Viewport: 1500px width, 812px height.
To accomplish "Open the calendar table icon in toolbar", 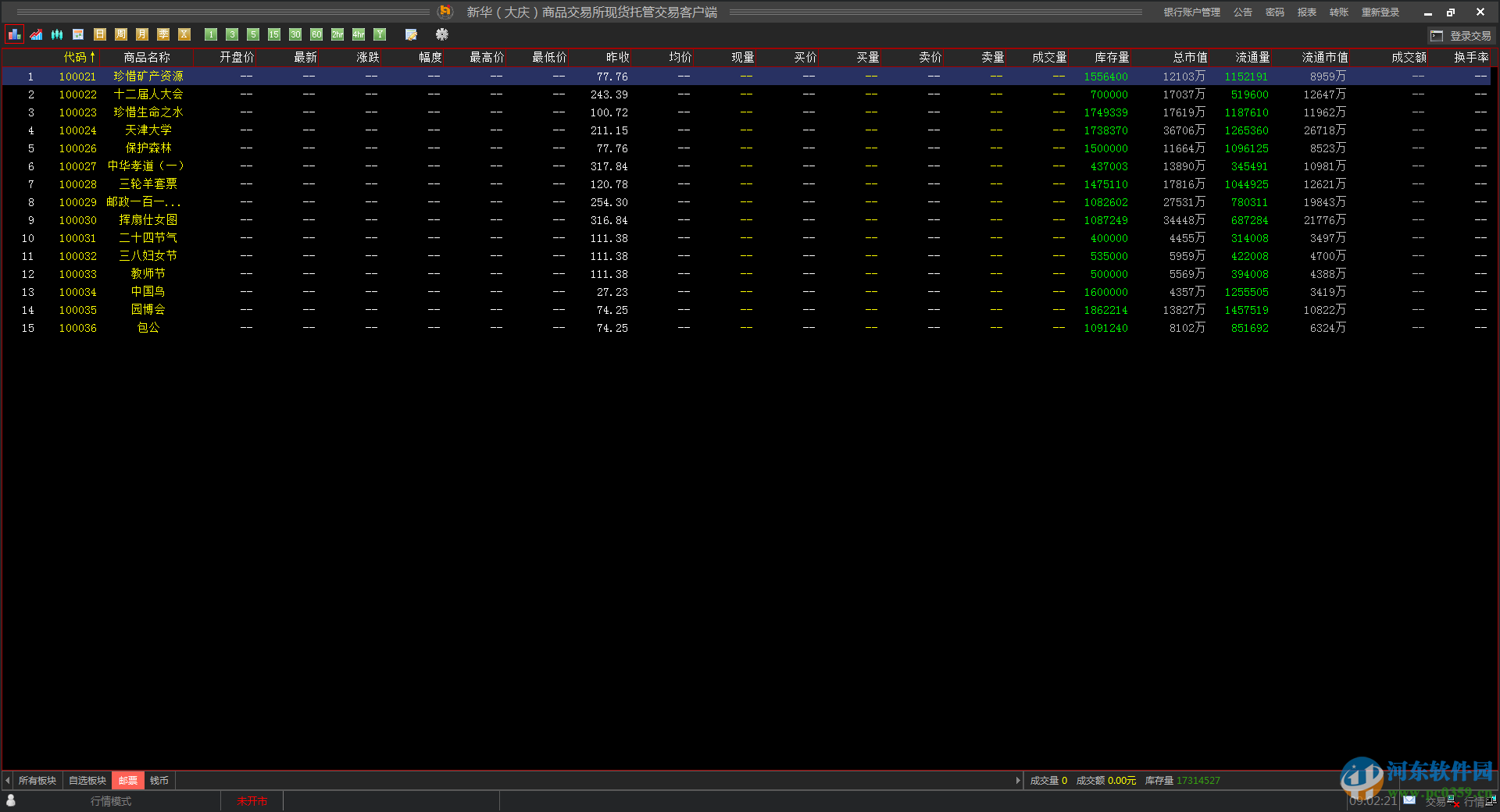I will 78,34.
